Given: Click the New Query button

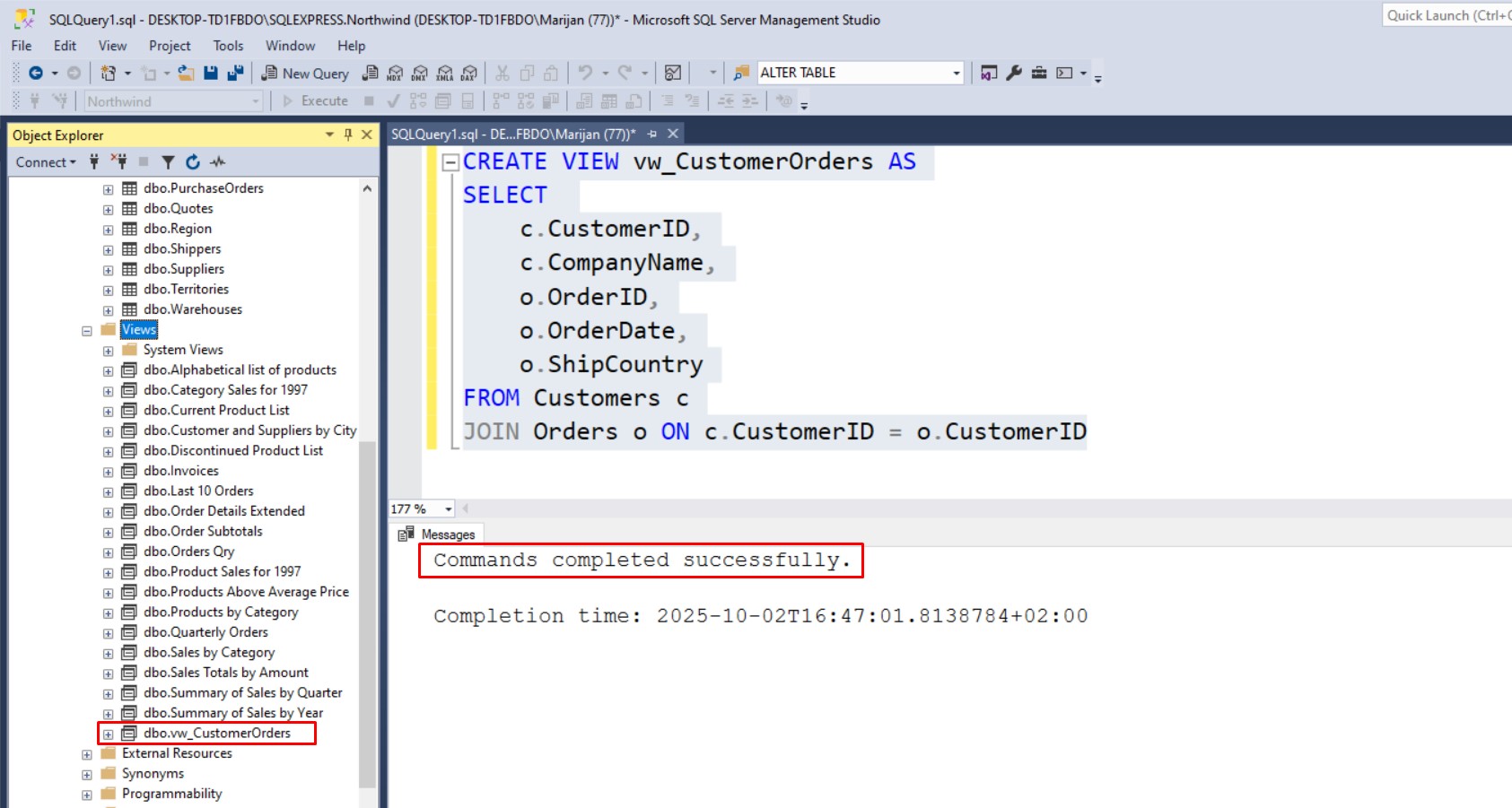Looking at the screenshot, I should [305, 74].
